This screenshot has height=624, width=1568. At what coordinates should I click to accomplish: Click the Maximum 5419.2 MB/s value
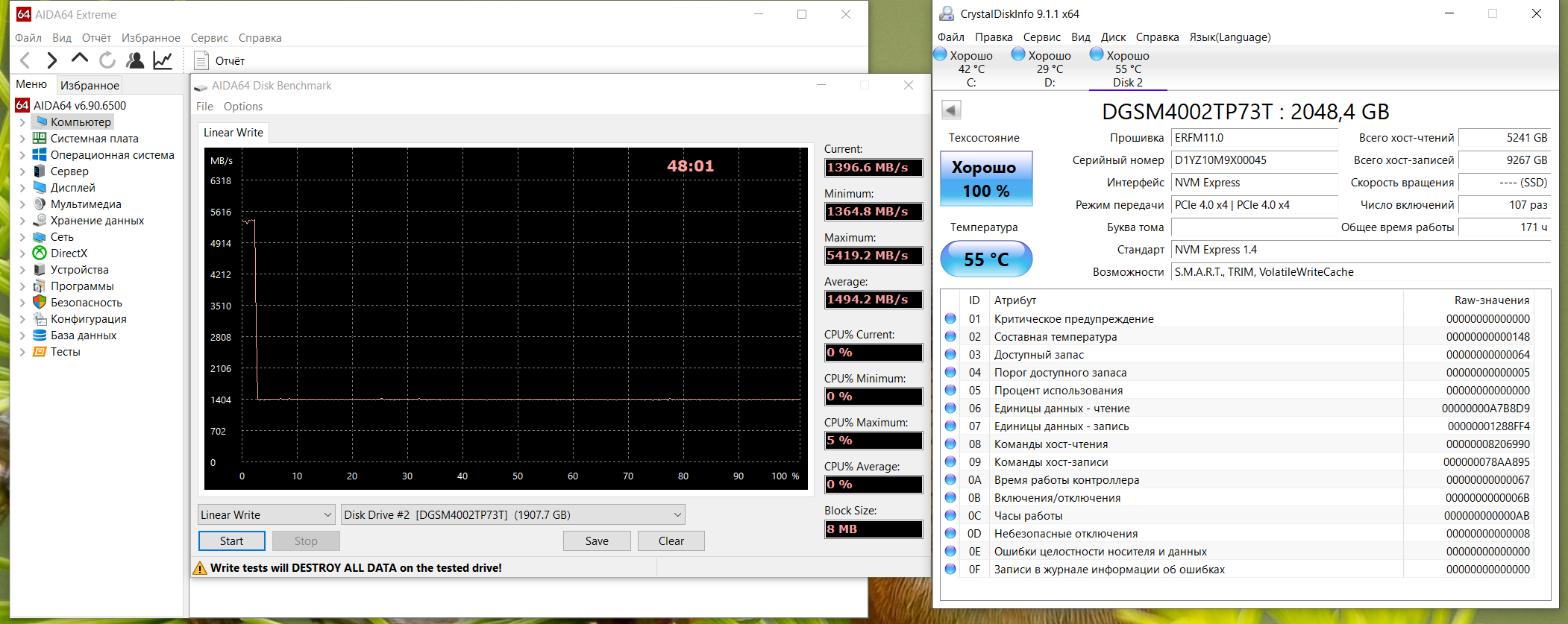[x=874, y=255]
